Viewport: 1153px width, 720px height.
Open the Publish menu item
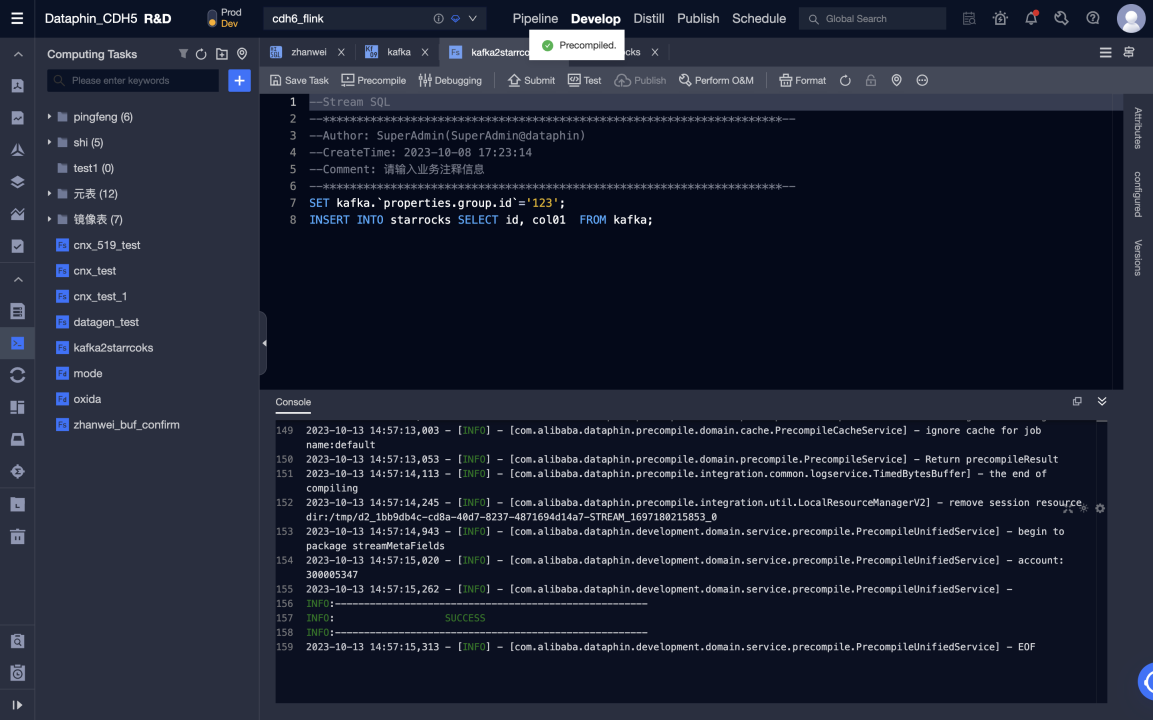point(698,18)
